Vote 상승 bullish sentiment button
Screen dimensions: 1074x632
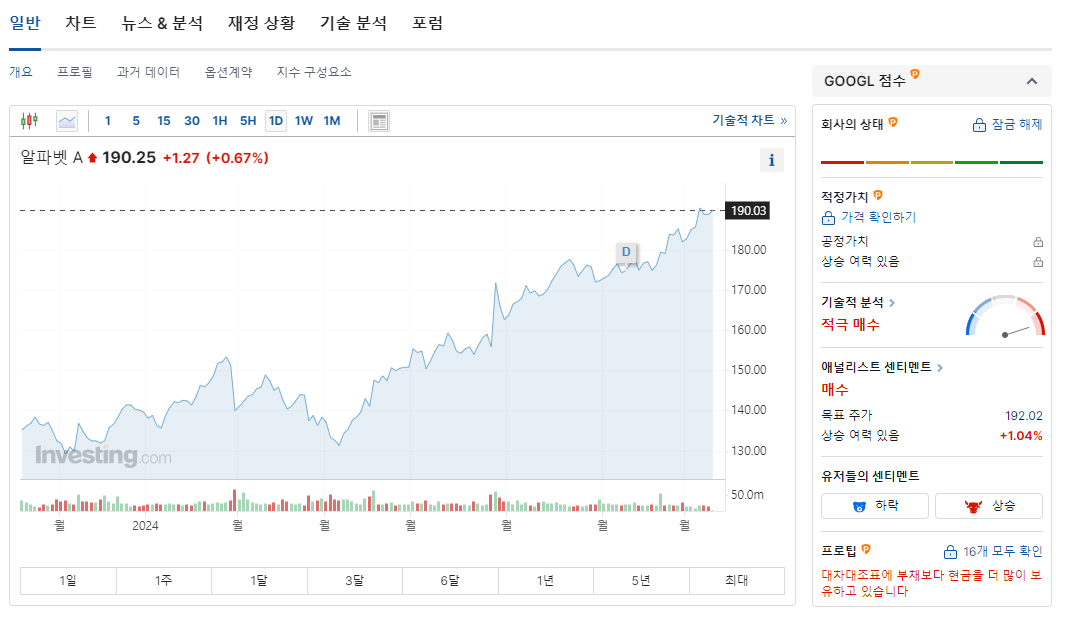(989, 506)
